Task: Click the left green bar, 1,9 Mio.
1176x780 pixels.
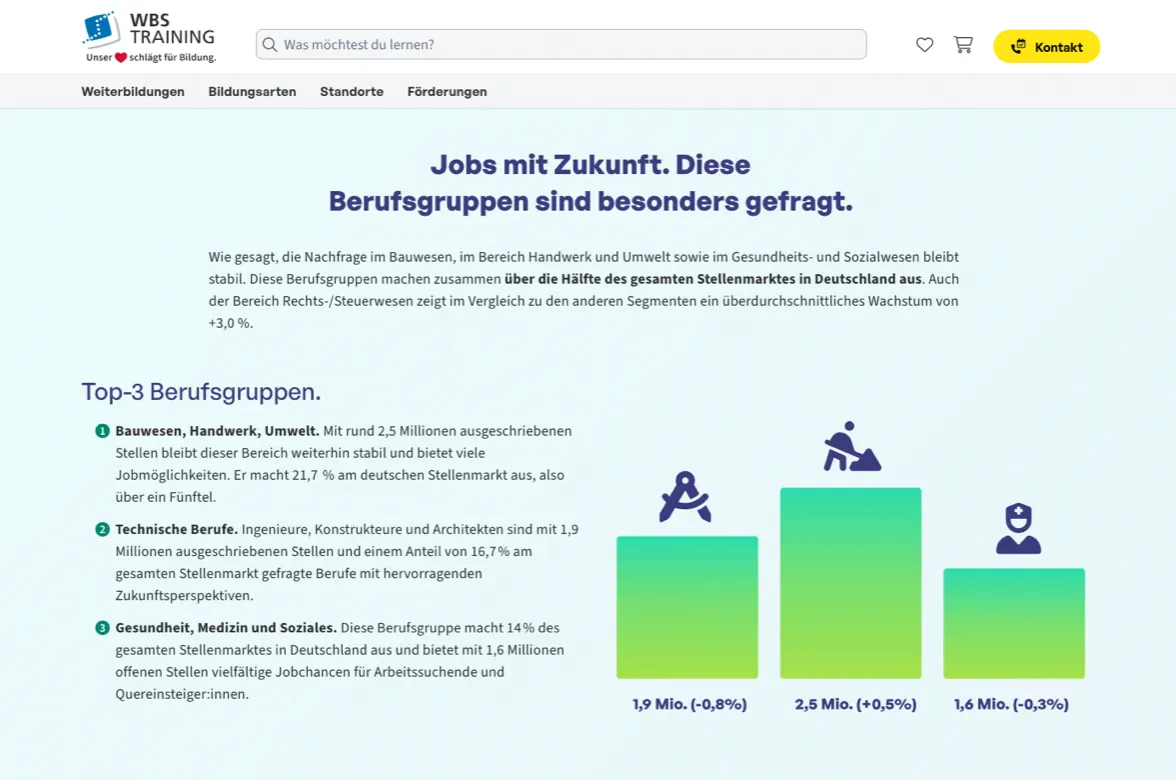Action: pyautogui.click(x=687, y=607)
